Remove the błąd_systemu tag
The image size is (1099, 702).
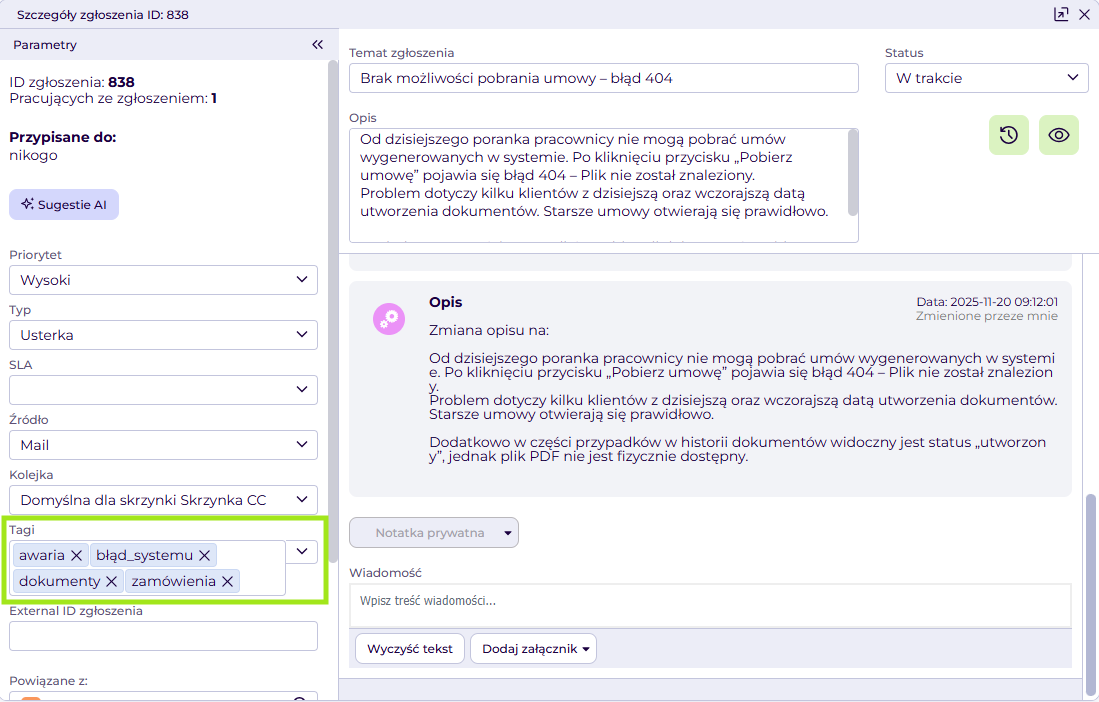coord(205,556)
